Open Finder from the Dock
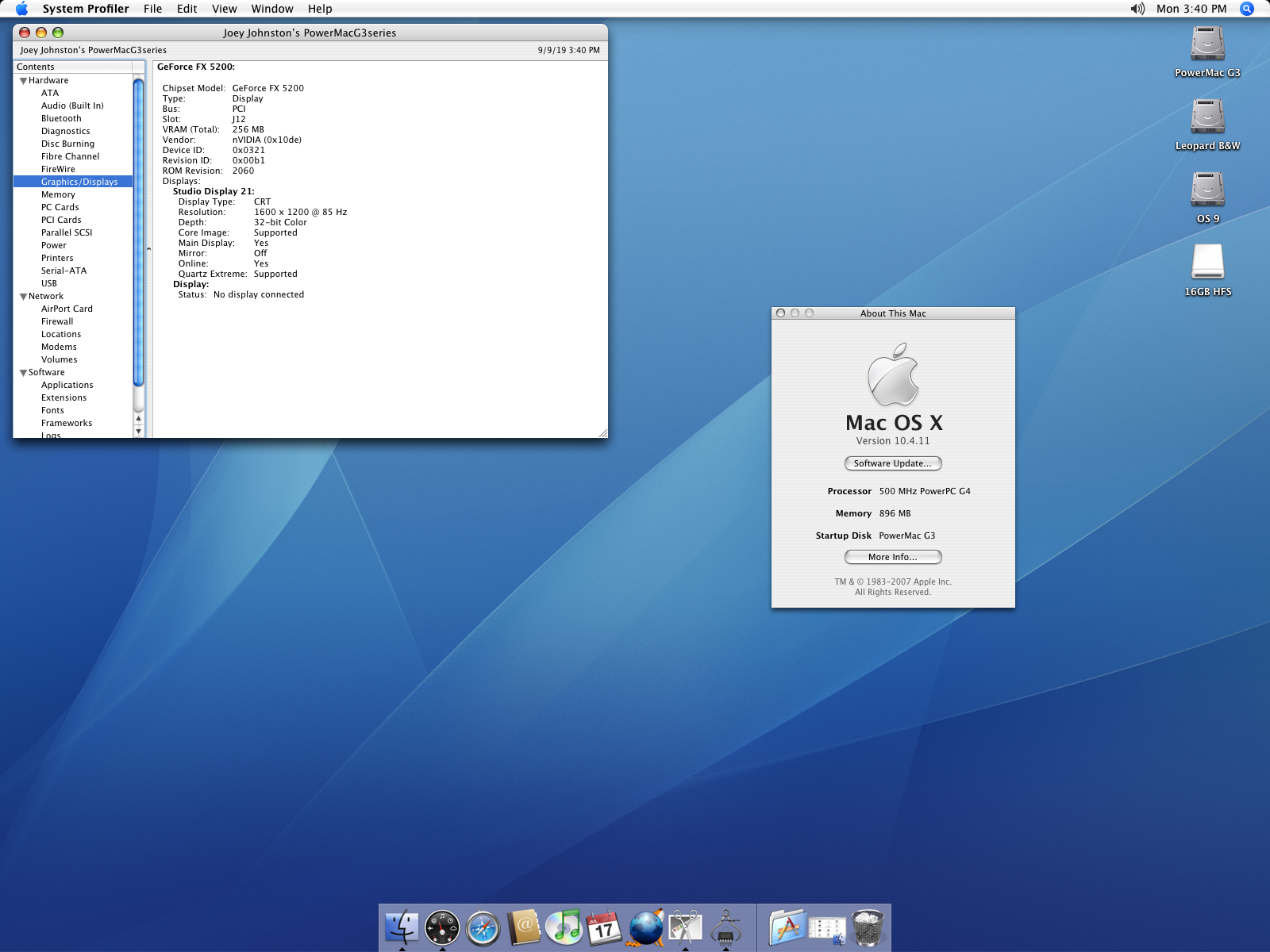Screen dimensions: 1270x952 tap(402, 927)
